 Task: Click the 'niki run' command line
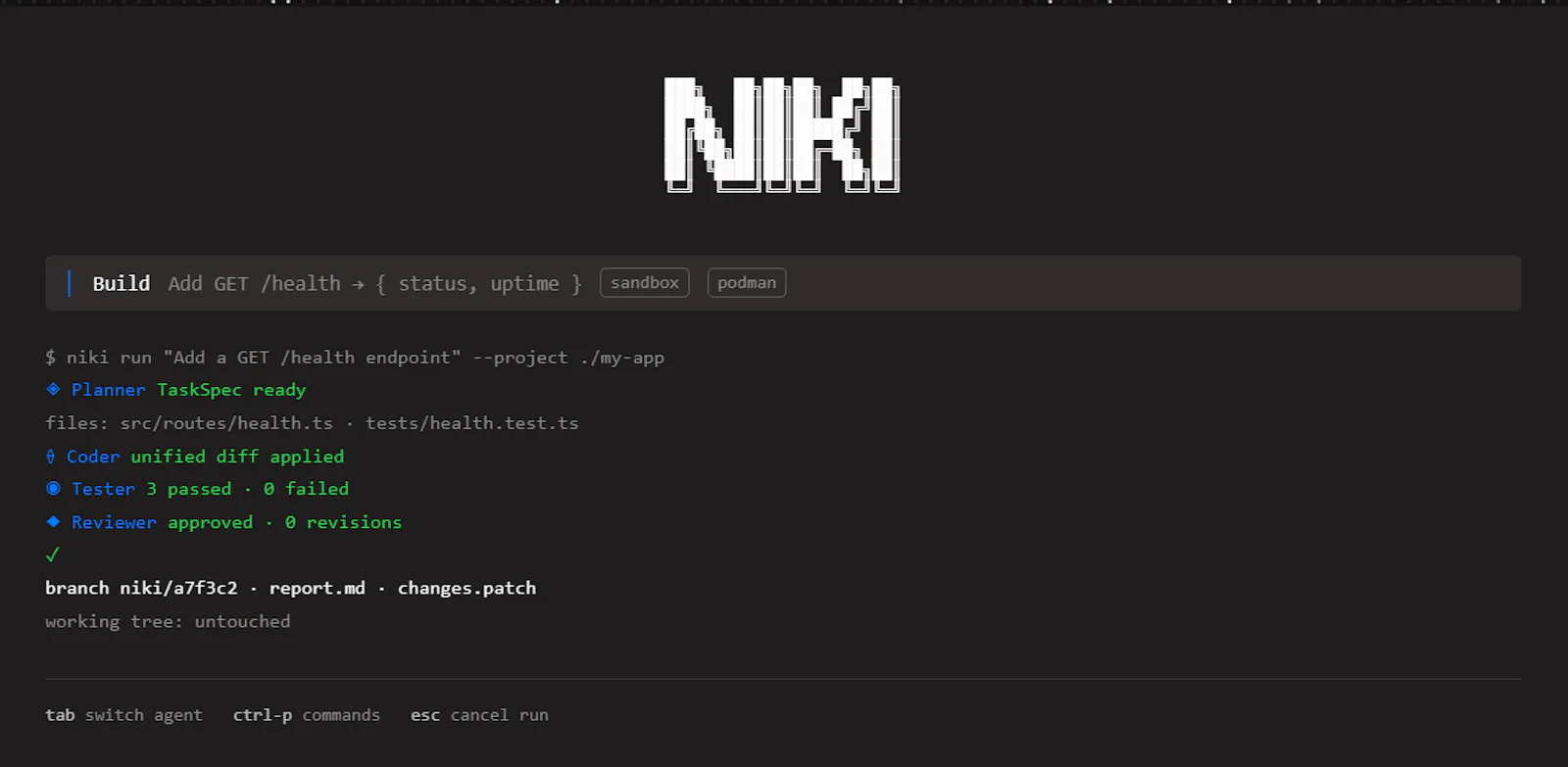pos(355,358)
